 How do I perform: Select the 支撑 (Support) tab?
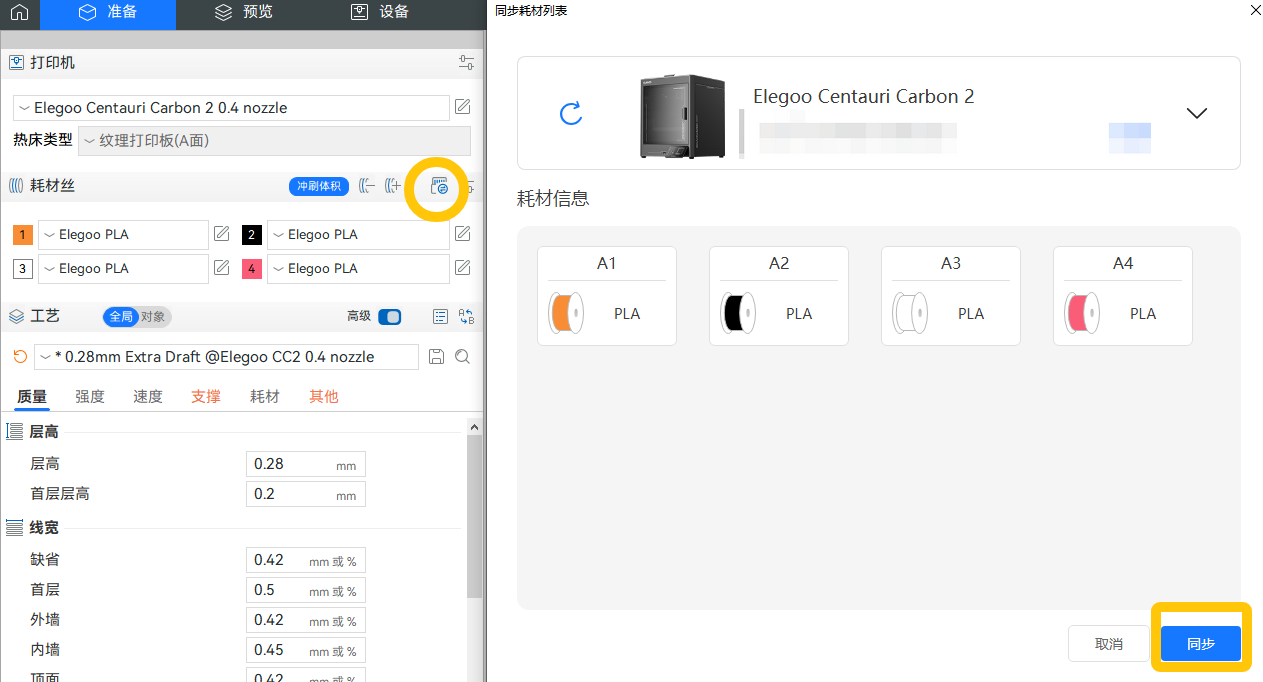pyautogui.click(x=206, y=397)
